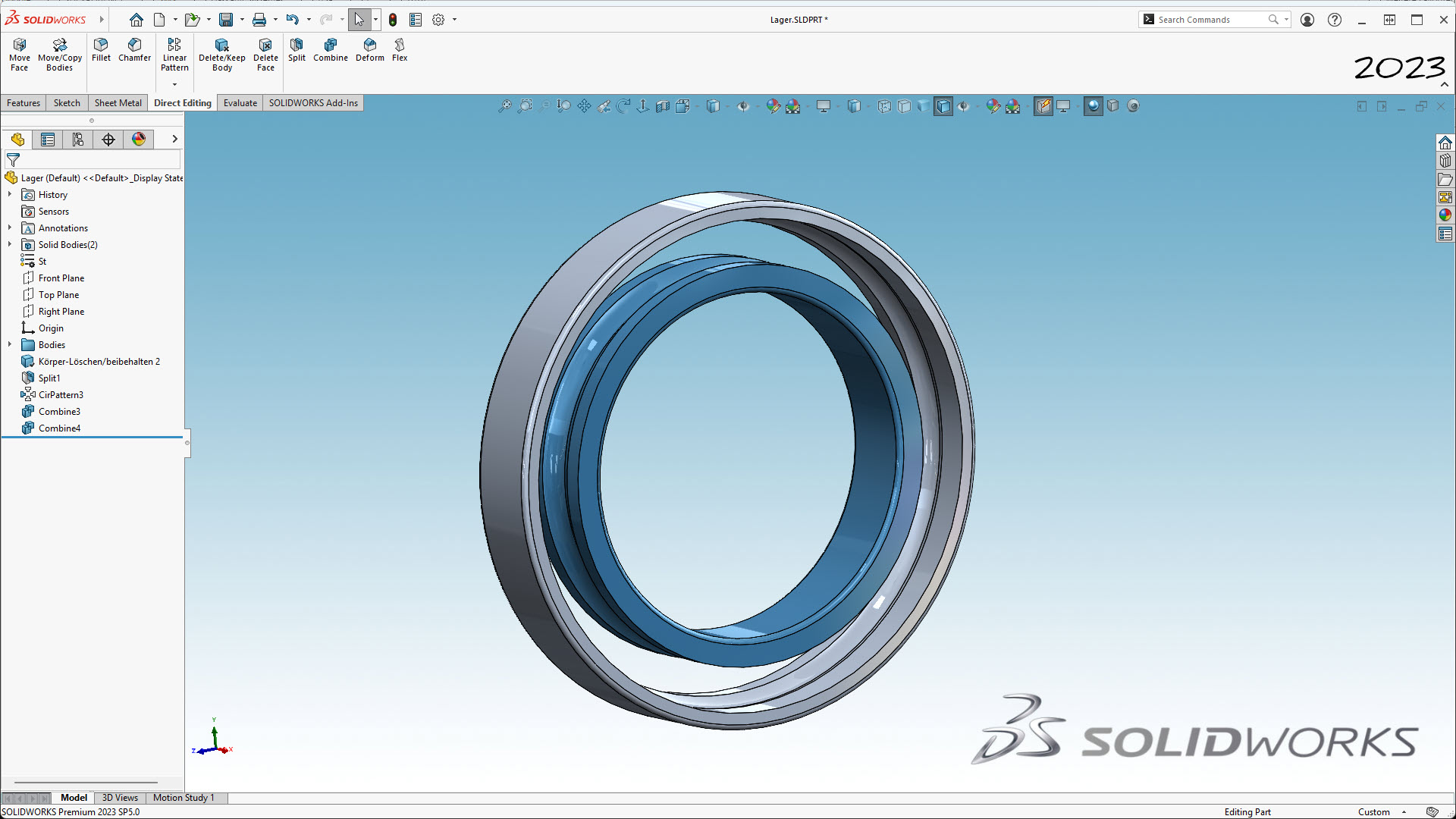The height and width of the screenshot is (819, 1456).
Task: Open the Motion Study 1 tab
Action: click(184, 798)
